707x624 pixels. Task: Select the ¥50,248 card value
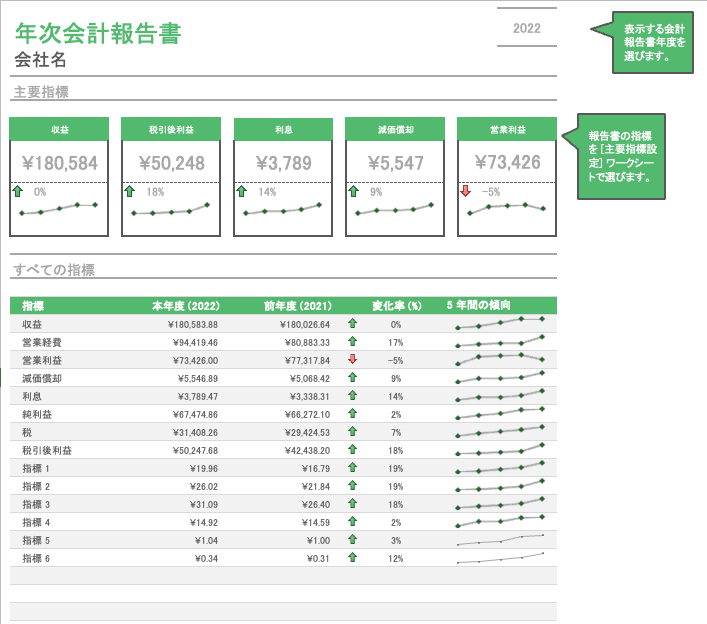tap(171, 163)
